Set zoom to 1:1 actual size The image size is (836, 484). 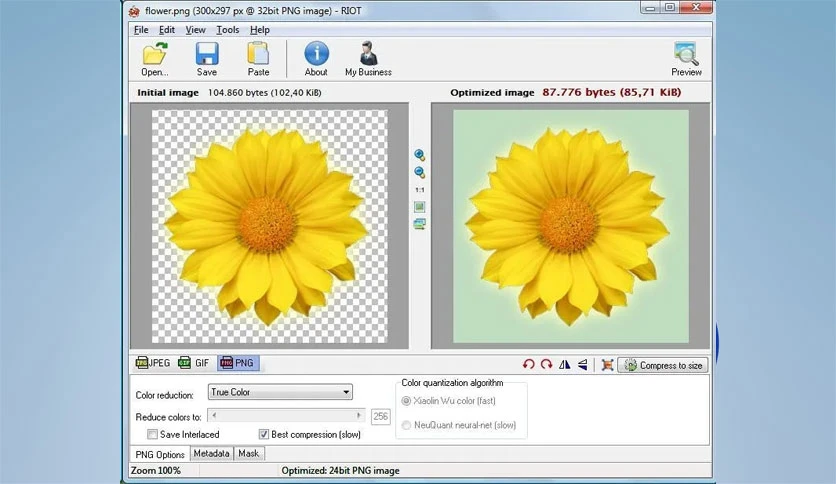420,190
